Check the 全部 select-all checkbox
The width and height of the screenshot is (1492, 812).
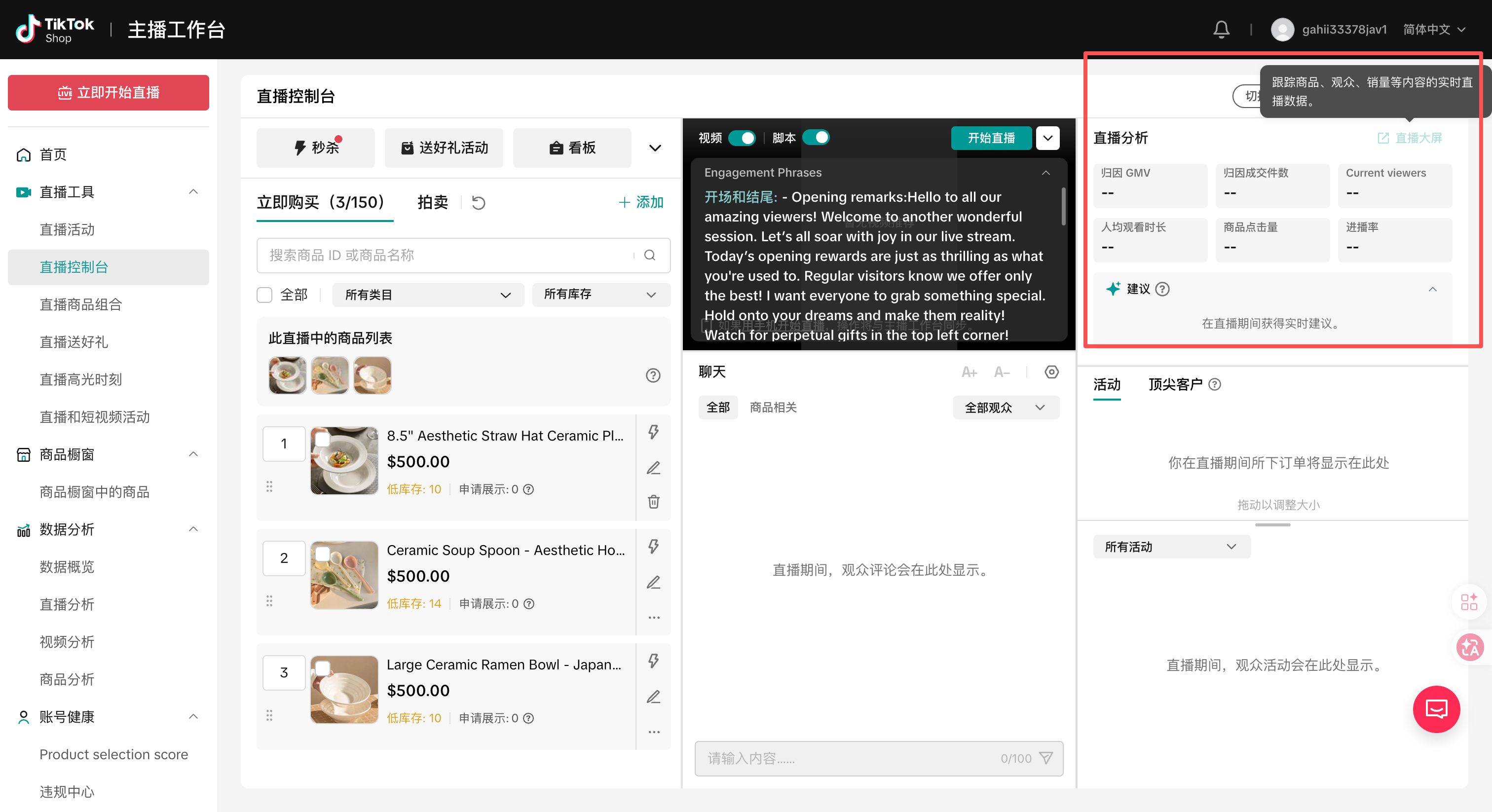264,295
